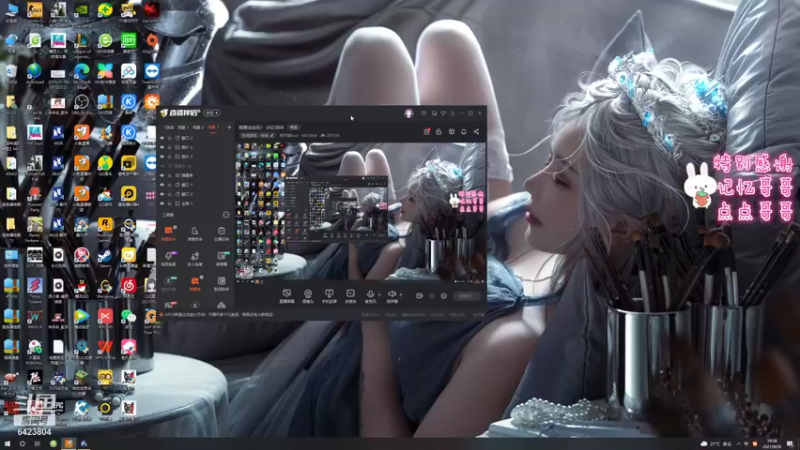This screenshot has height=450, width=800.
Task: Open the multi-person link tool in toolbox
Action: [x=194, y=258]
